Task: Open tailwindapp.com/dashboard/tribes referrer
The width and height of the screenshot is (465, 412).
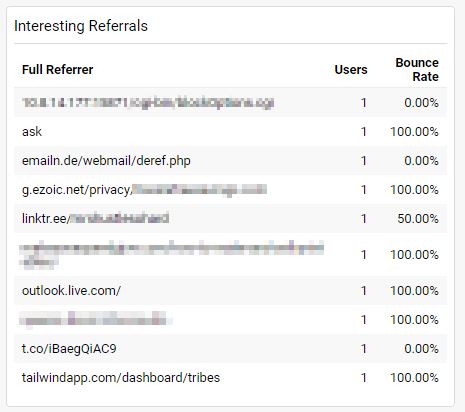Action: pos(121,378)
